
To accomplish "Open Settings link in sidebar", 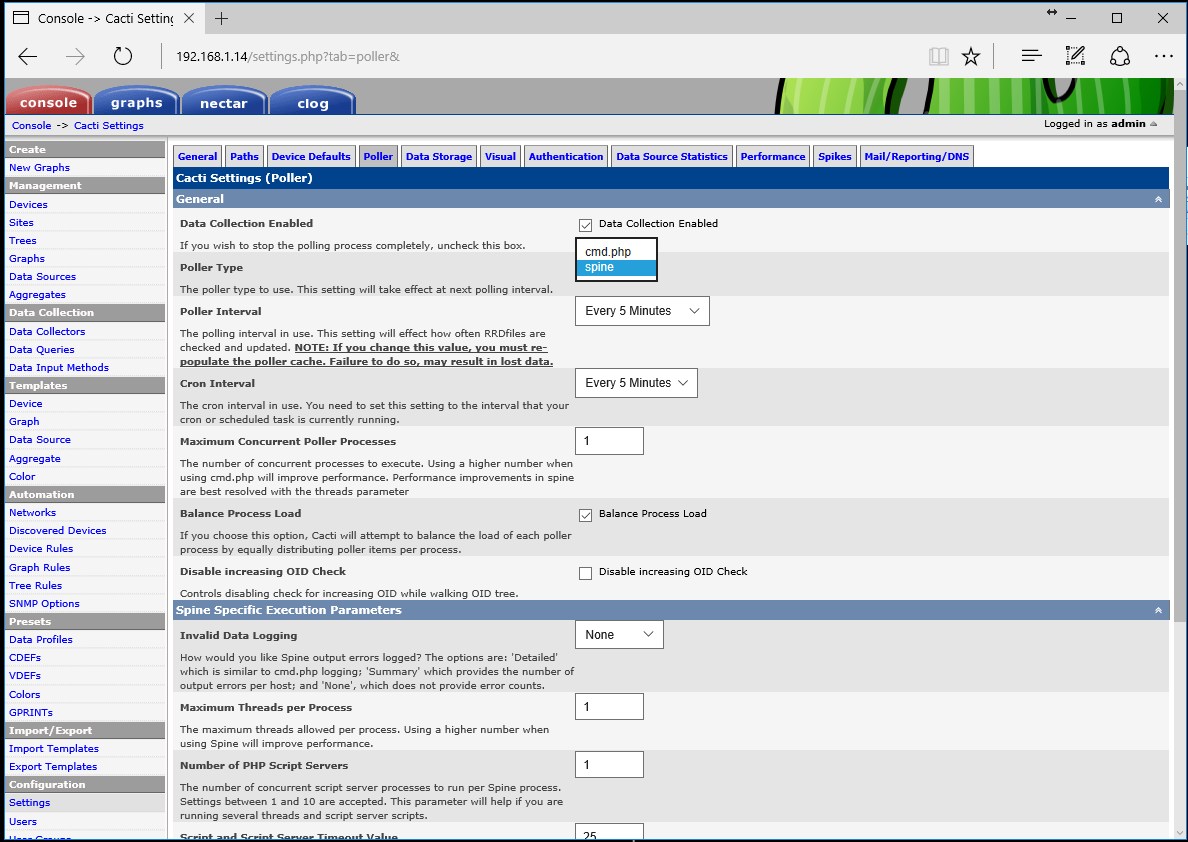I will (30, 803).
